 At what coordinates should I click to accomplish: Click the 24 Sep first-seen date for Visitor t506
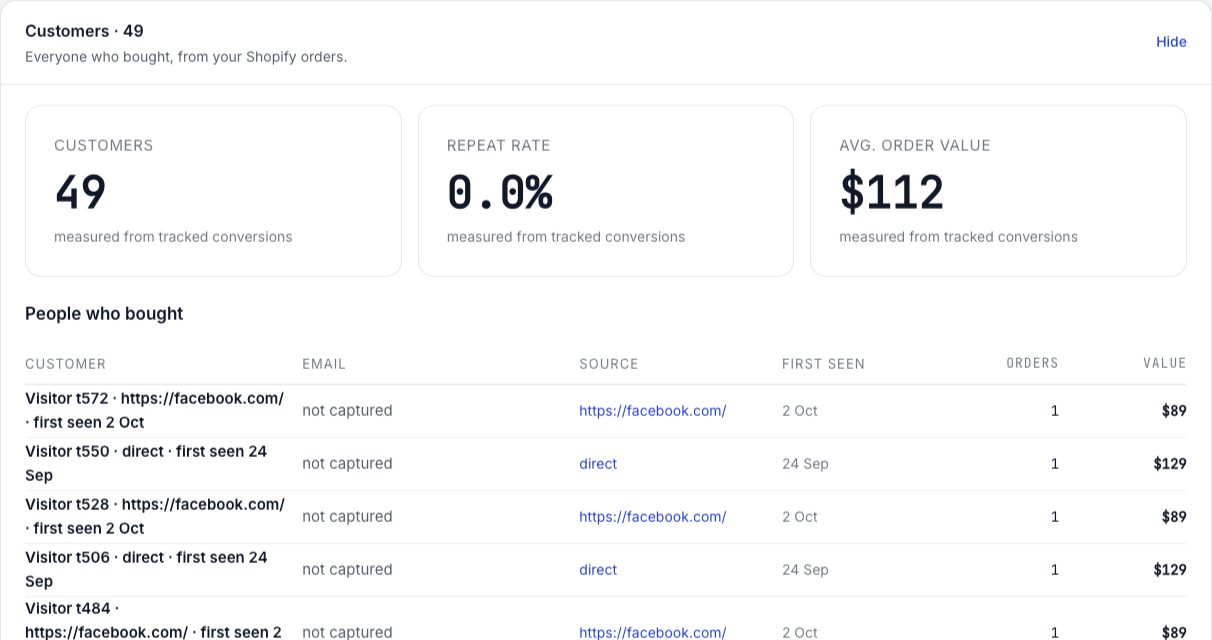(x=805, y=570)
